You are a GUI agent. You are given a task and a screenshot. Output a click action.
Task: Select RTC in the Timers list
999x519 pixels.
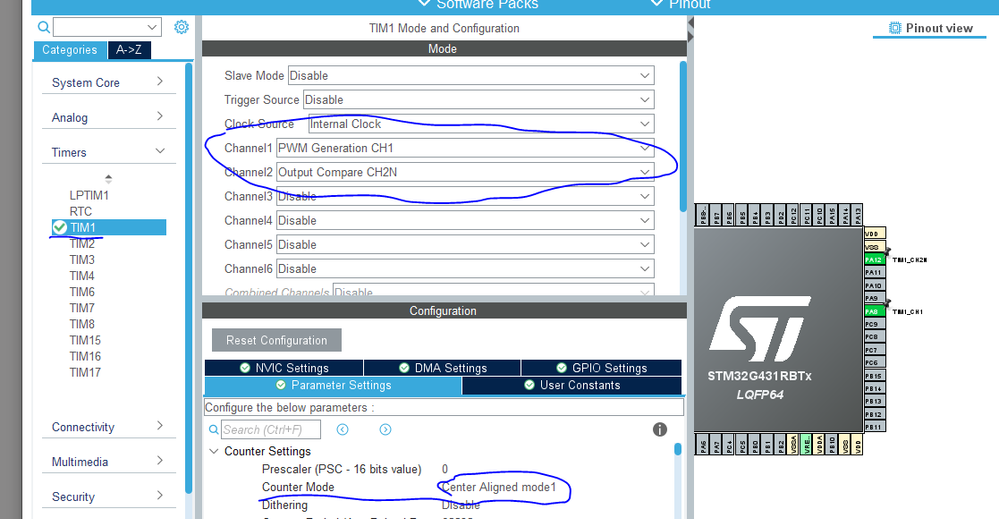[x=81, y=211]
